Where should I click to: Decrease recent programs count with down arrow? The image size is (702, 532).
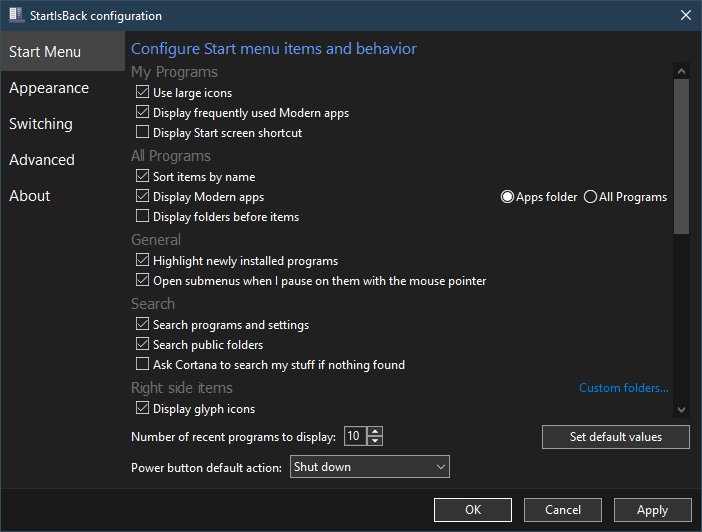[375, 441]
